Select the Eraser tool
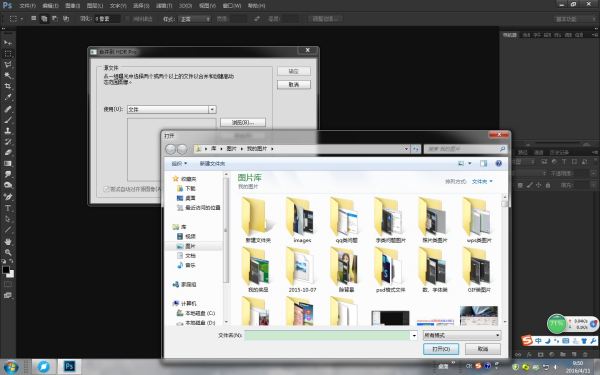 click(8, 153)
